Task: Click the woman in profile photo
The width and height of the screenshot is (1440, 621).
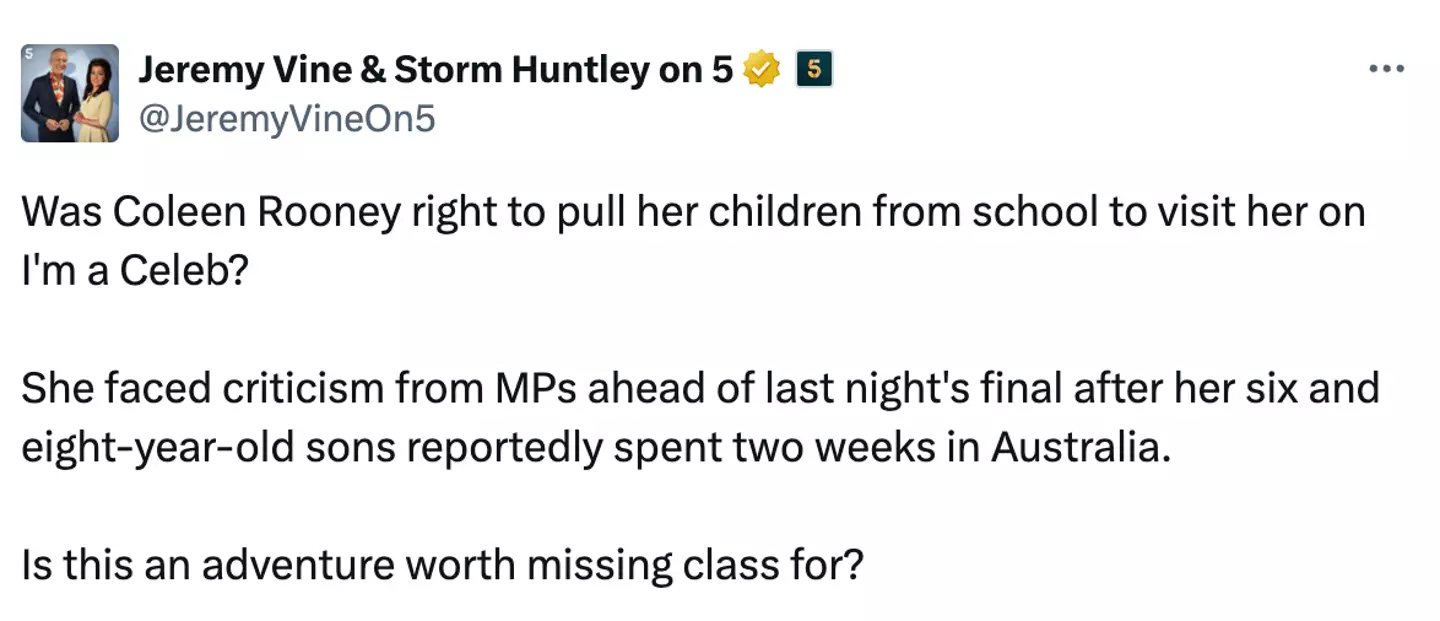Action: click(x=96, y=102)
